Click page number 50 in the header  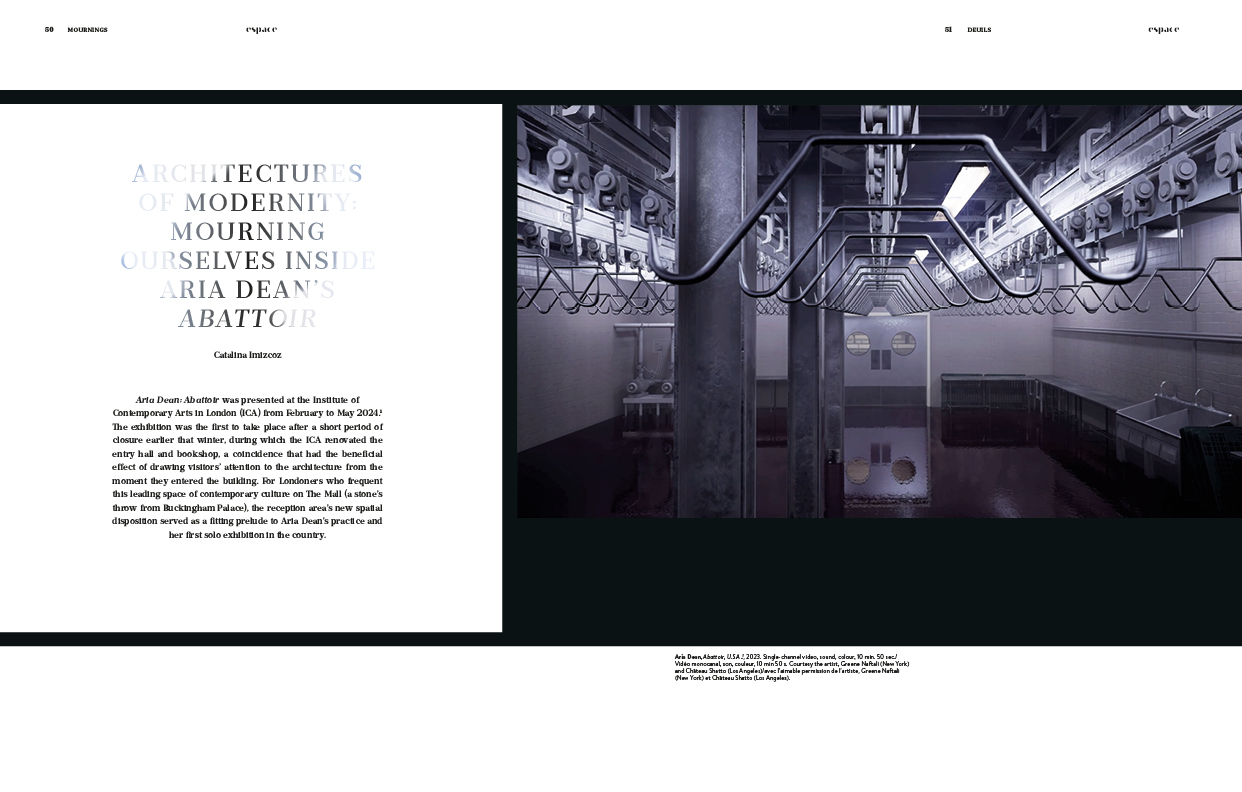49,30
